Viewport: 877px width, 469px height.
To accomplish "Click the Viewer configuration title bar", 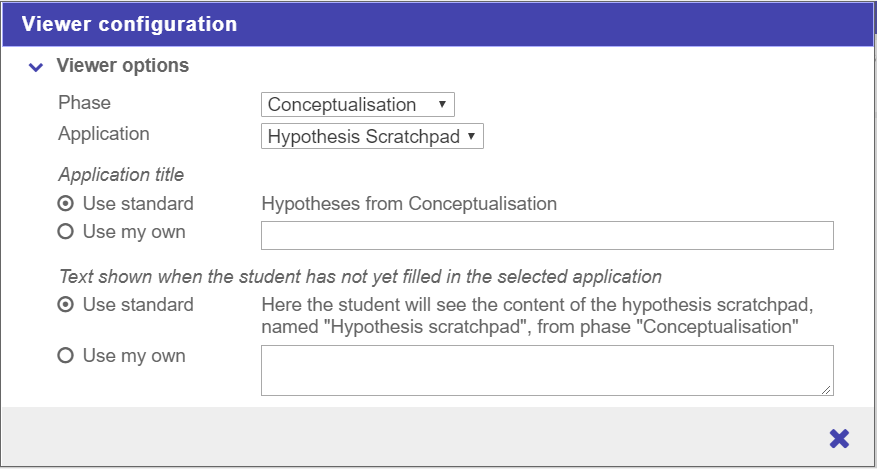I will pyautogui.click(x=438, y=24).
